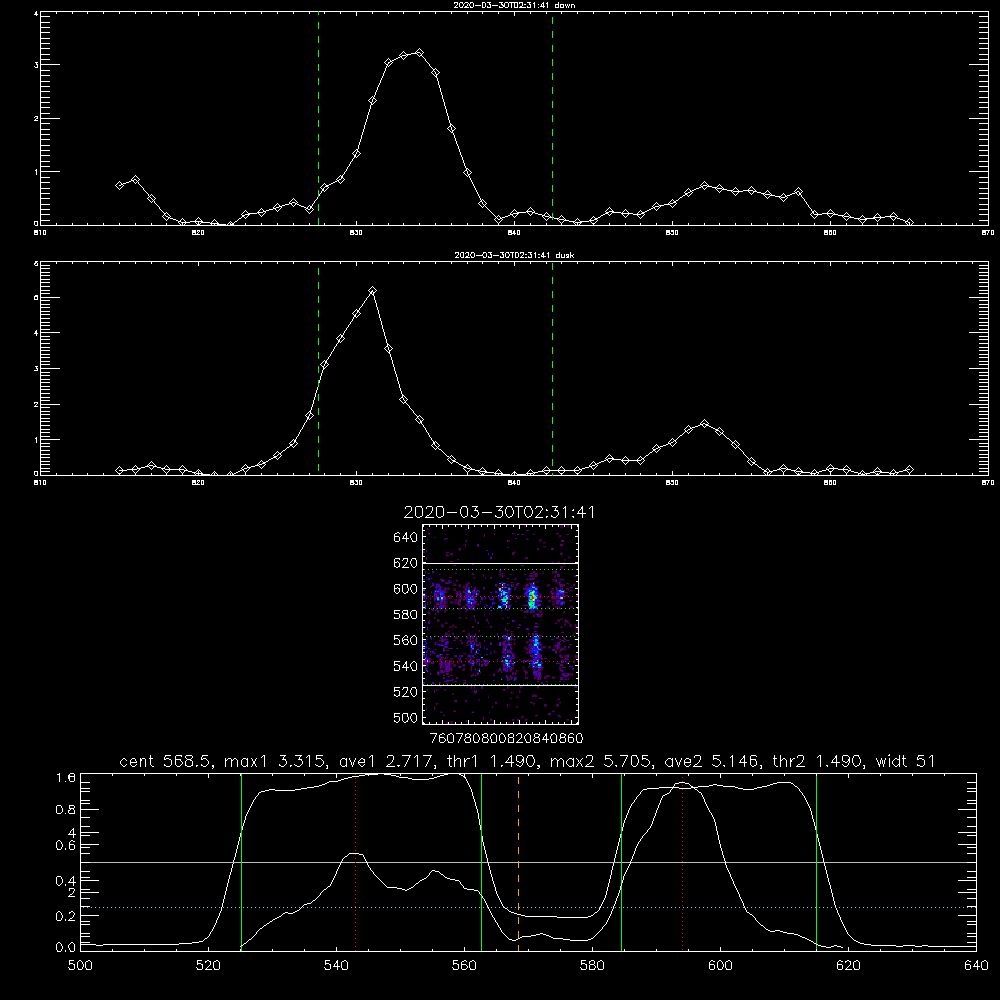
Task: Click the x-axis number string below spectral image
Action: pos(506,739)
